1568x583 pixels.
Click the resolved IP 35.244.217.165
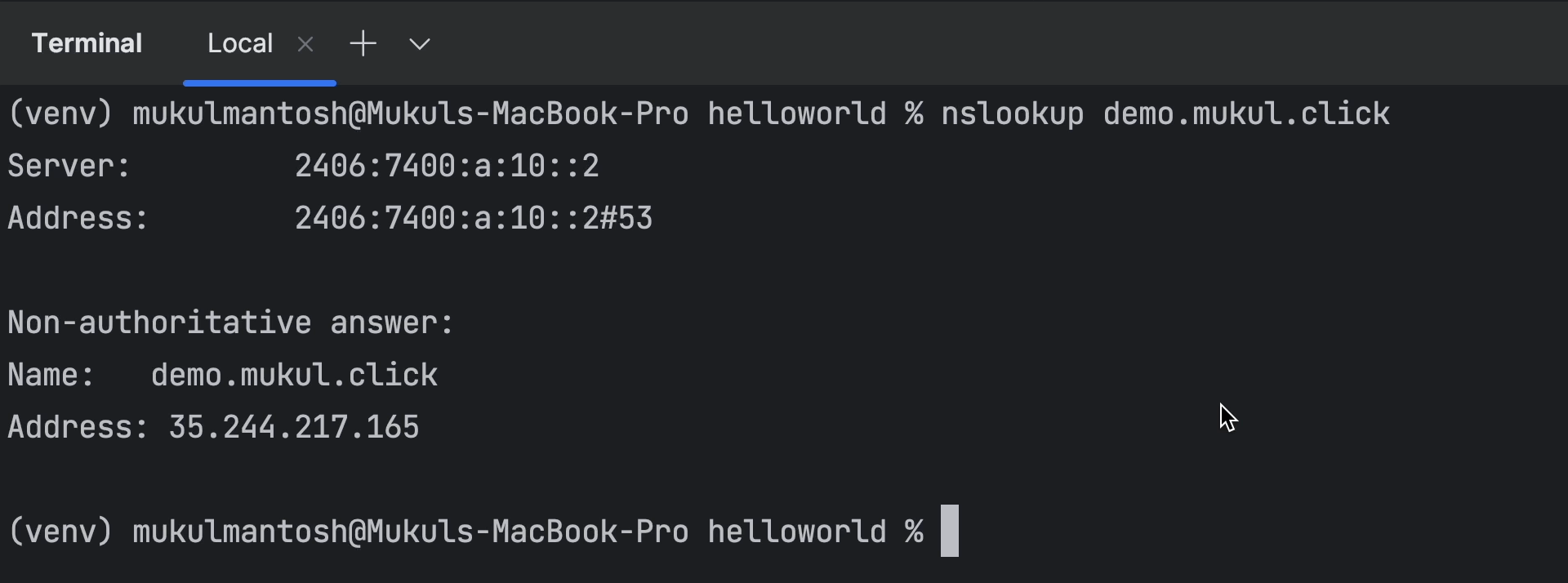[x=294, y=428]
